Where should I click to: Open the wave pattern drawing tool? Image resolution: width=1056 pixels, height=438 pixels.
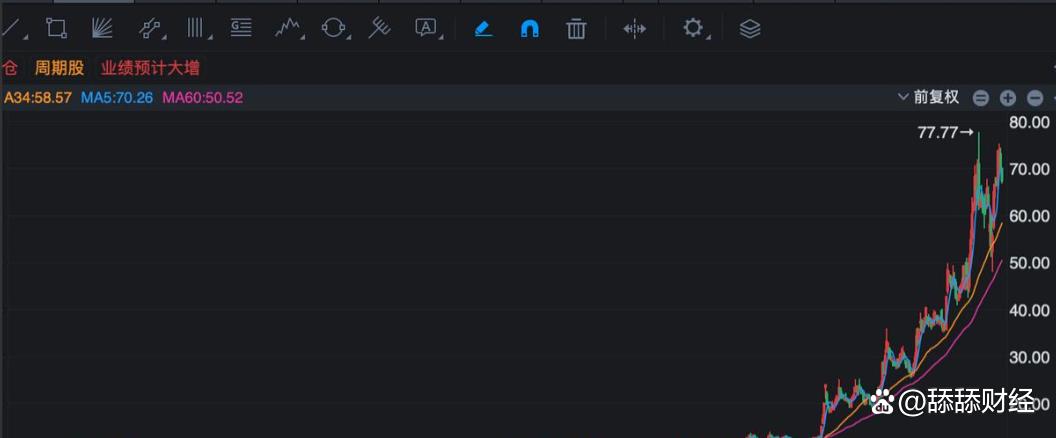click(x=288, y=28)
